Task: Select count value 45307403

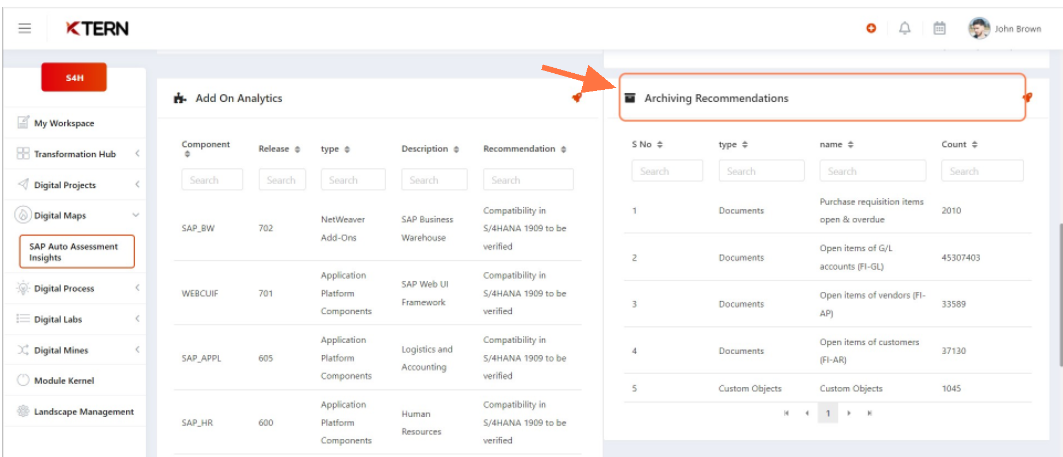Action: tap(961, 258)
